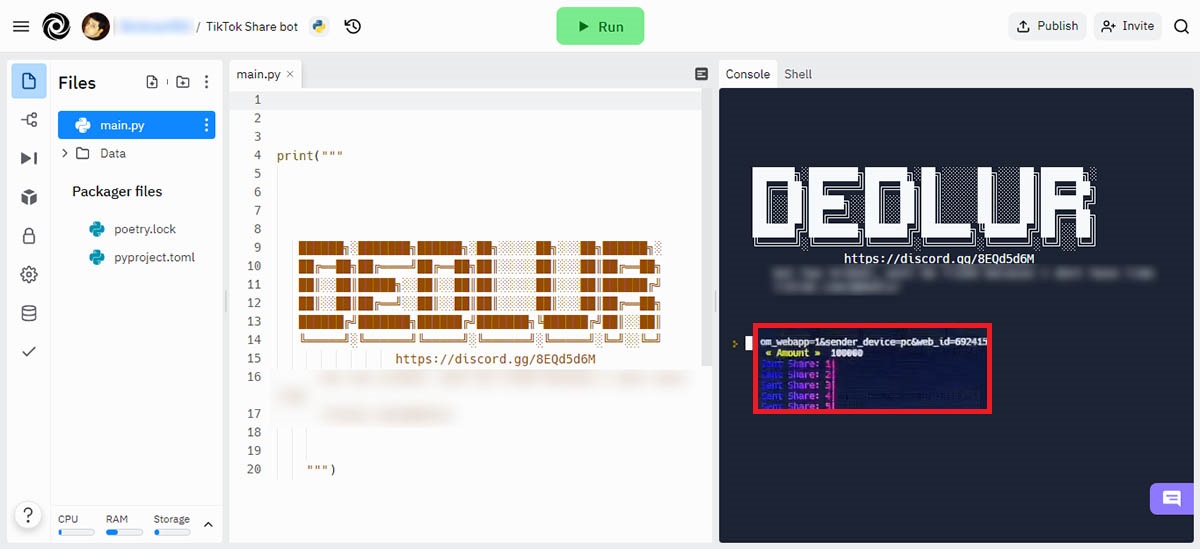Screen dimensions: 1200x549
Task: Open poetry.lock file
Action: coord(144,229)
